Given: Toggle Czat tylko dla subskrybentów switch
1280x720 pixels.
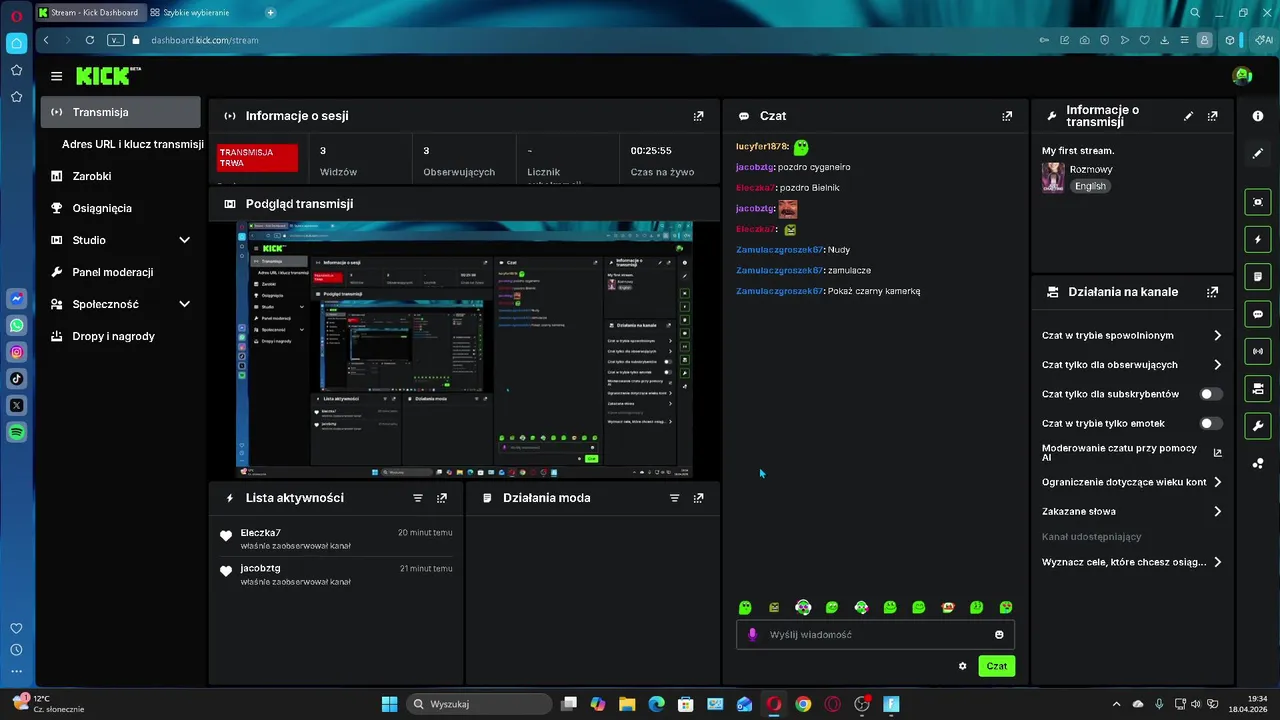Looking at the screenshot, I should click(x=1210, y=394).
